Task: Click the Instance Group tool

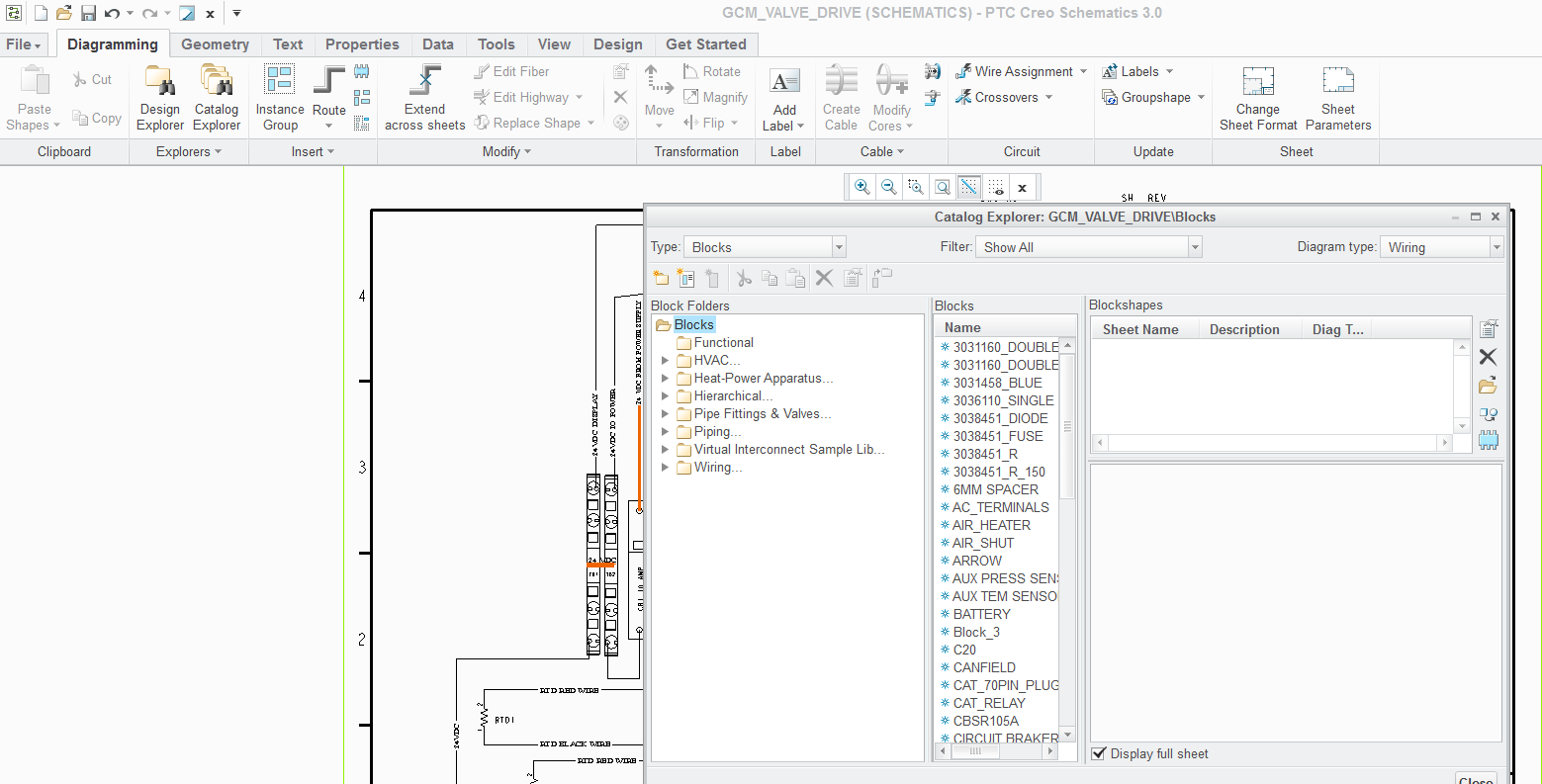Action: [x=280, y=98]
